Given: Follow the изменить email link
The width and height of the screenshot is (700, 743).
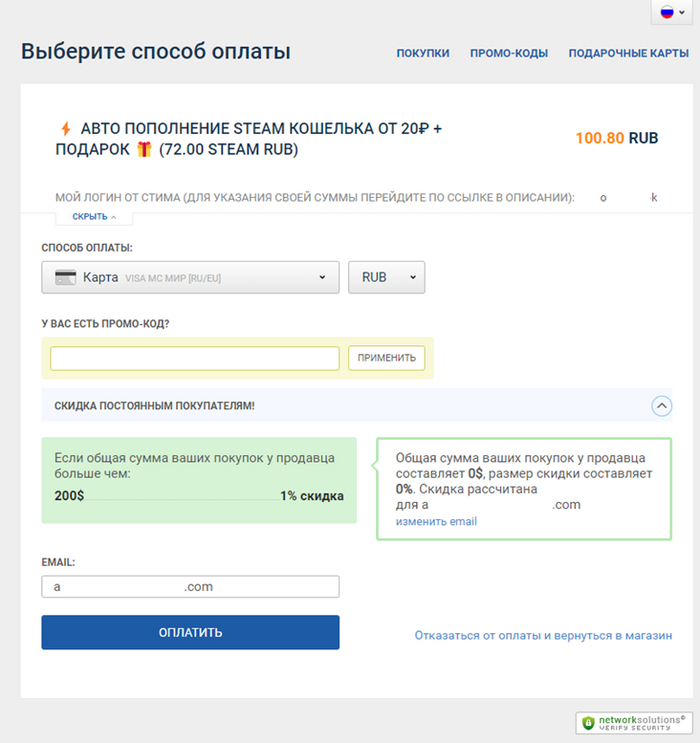Looking at the screenshot, I should tap(436, 522).
